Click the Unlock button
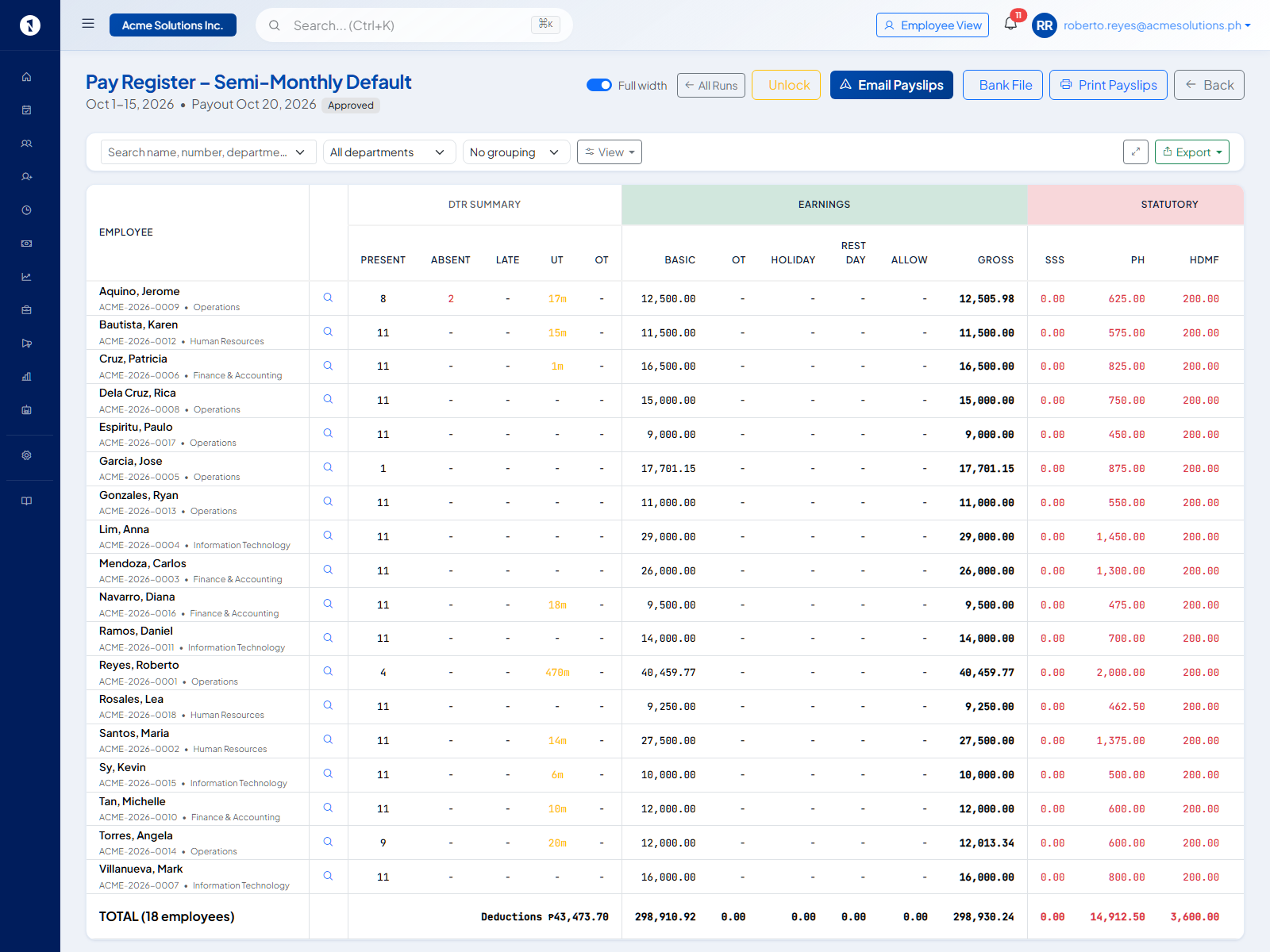The height and width of the screenshot is (952, 1270). [786, 85]
